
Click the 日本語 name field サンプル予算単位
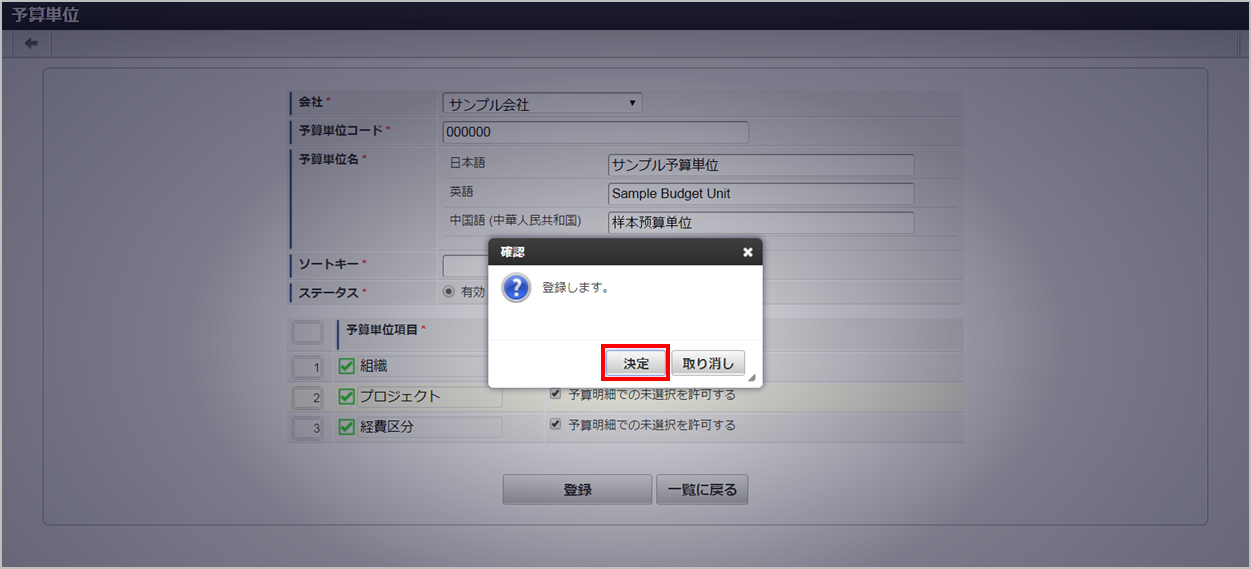coord(761,165)
